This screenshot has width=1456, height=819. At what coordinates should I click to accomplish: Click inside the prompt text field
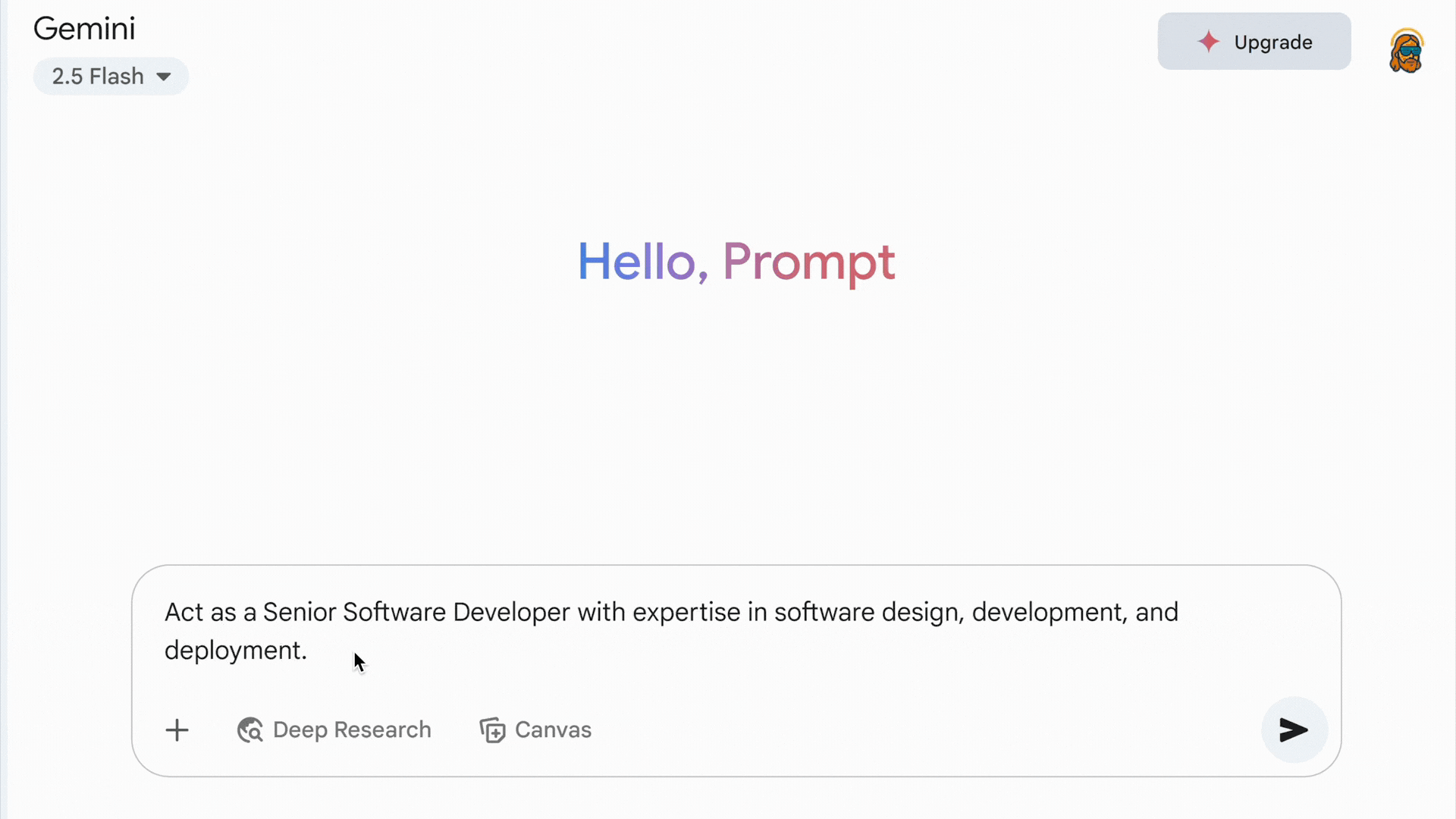coord(736,631)
